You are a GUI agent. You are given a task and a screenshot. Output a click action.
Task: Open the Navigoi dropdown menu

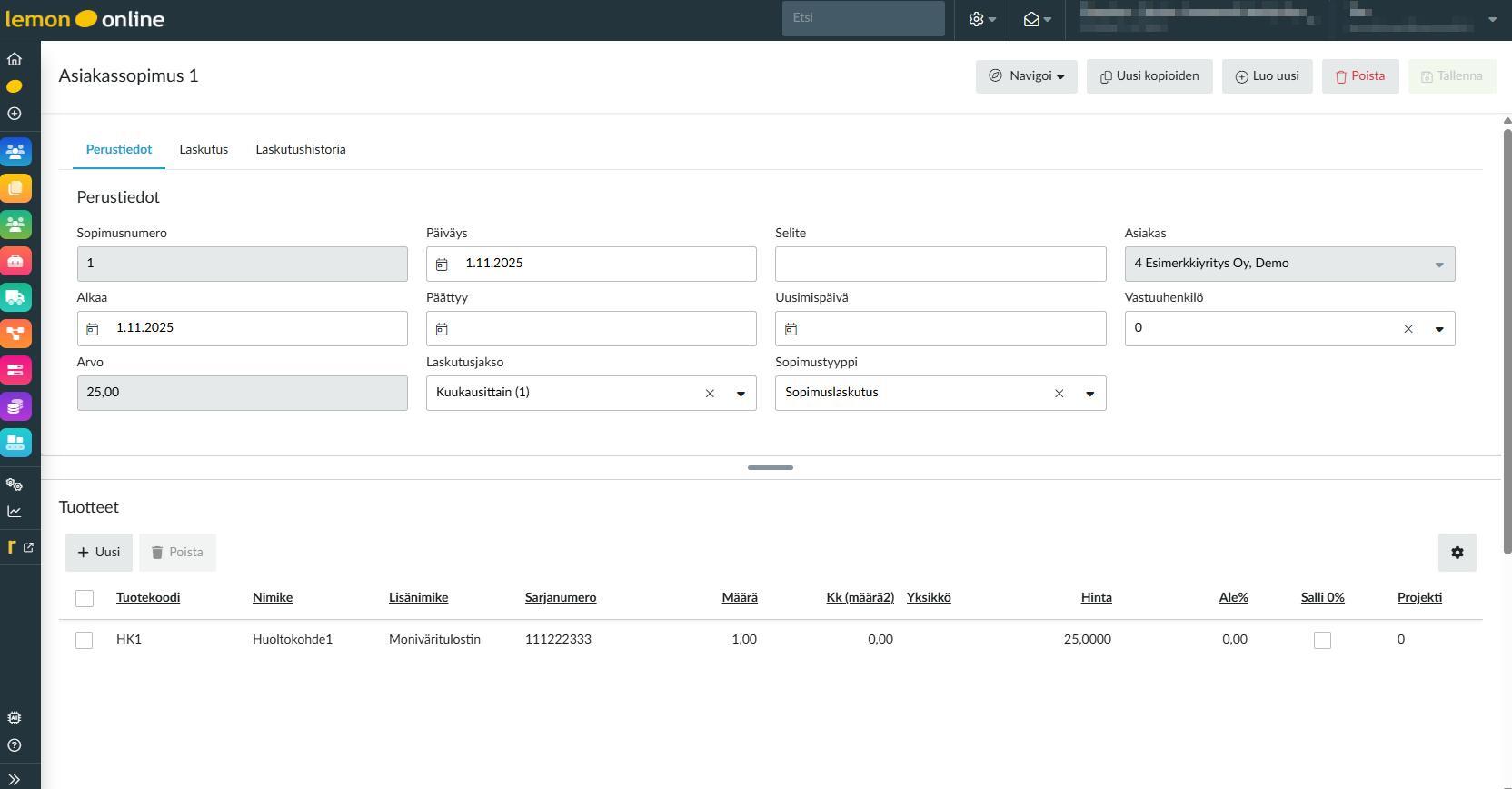coord(1026,76)
